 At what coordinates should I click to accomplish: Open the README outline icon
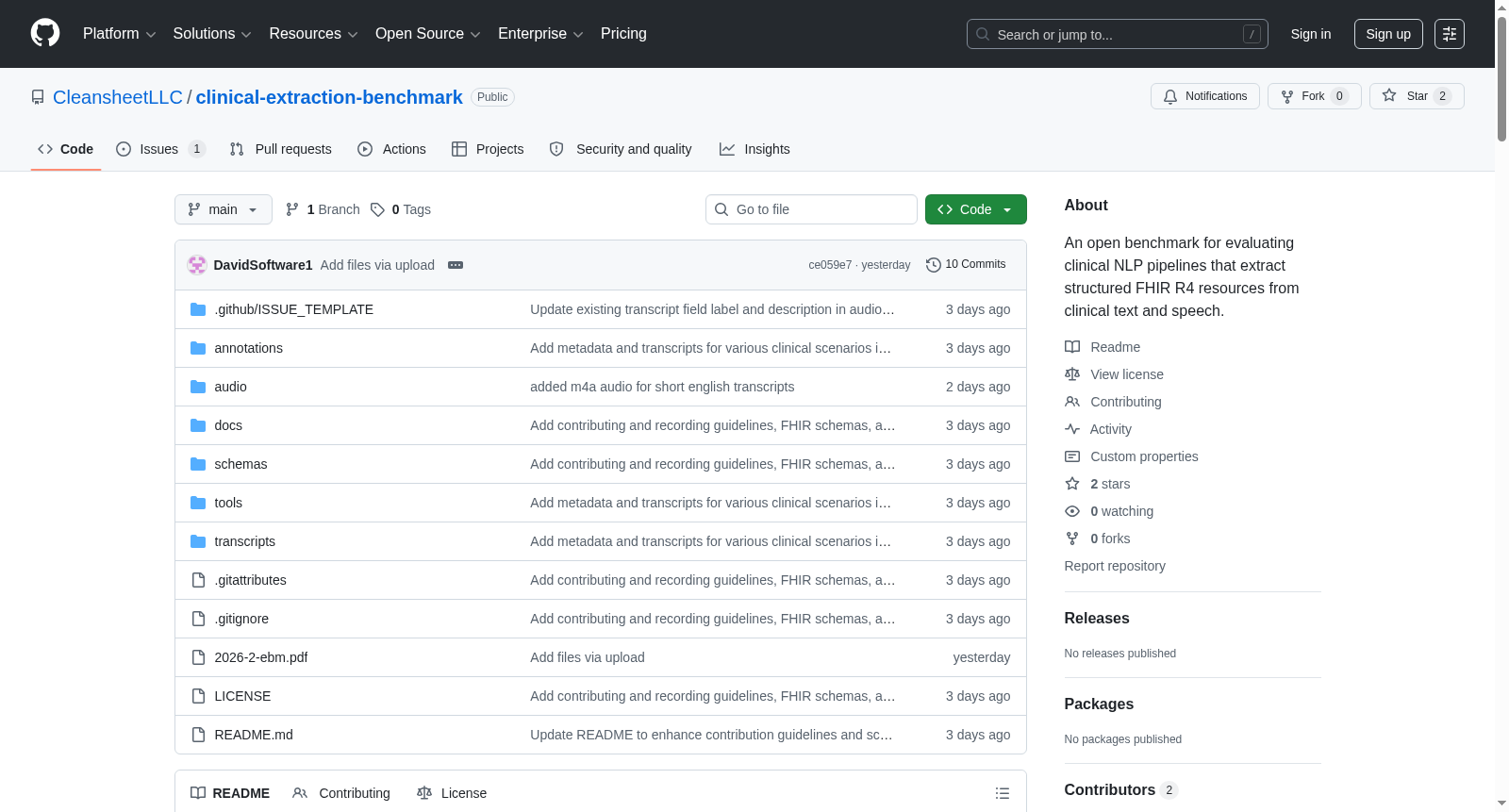click(1003, 793)
